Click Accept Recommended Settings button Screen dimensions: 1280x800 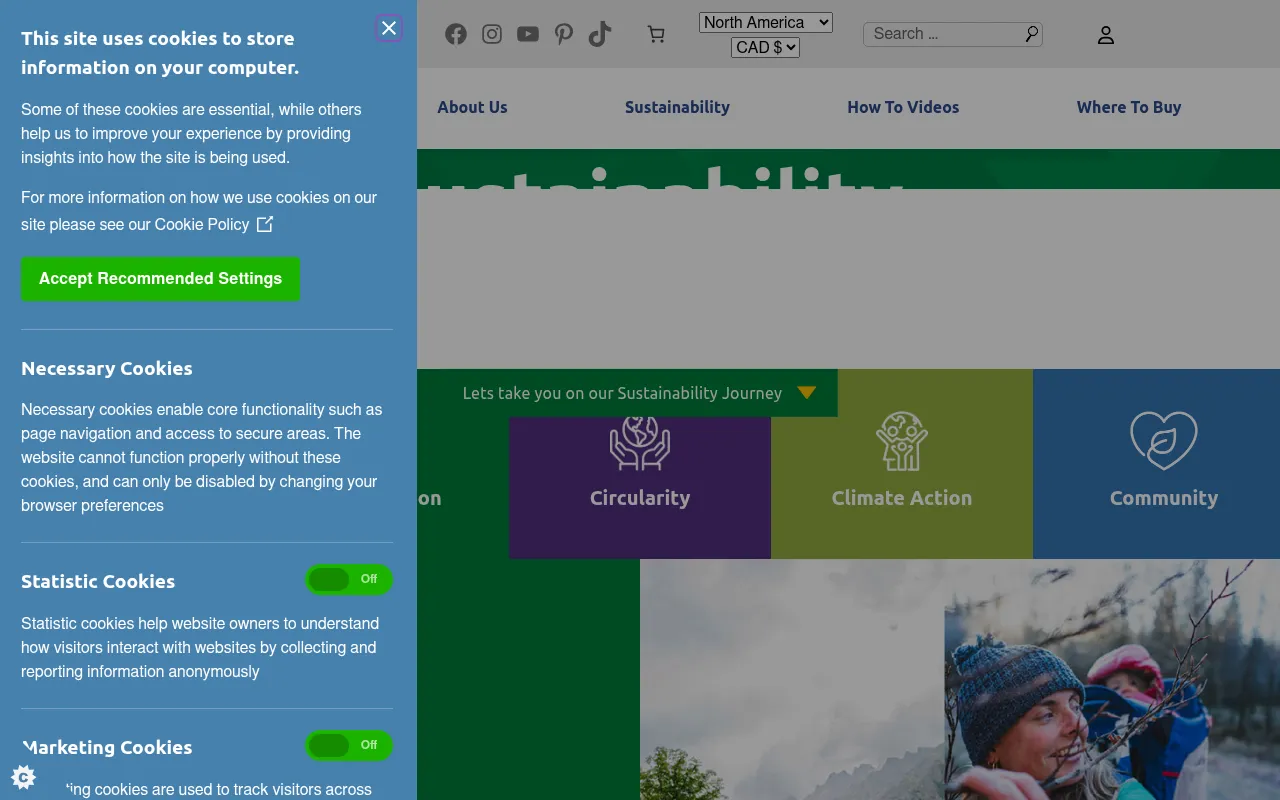pos(160,279)
